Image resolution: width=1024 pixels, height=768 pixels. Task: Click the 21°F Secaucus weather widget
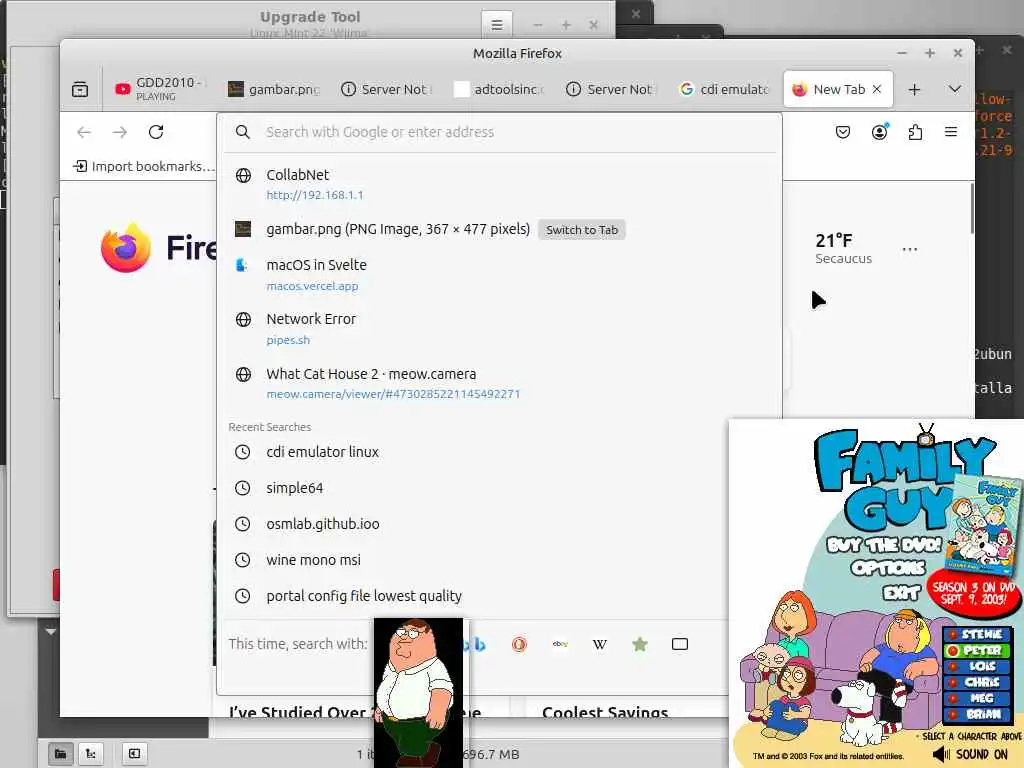click(843, 249)
